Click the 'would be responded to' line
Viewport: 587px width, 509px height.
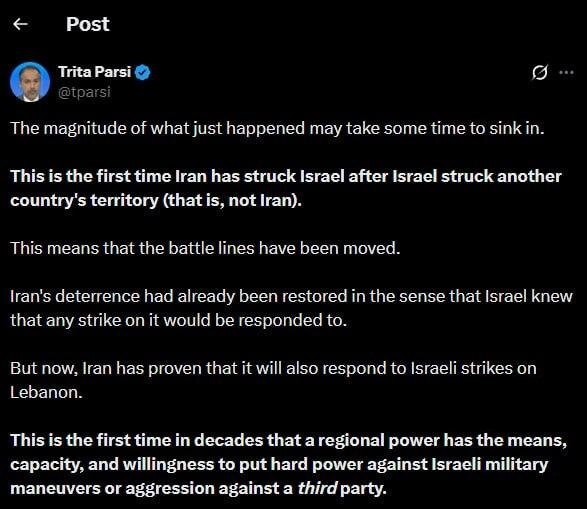(179, 320)
